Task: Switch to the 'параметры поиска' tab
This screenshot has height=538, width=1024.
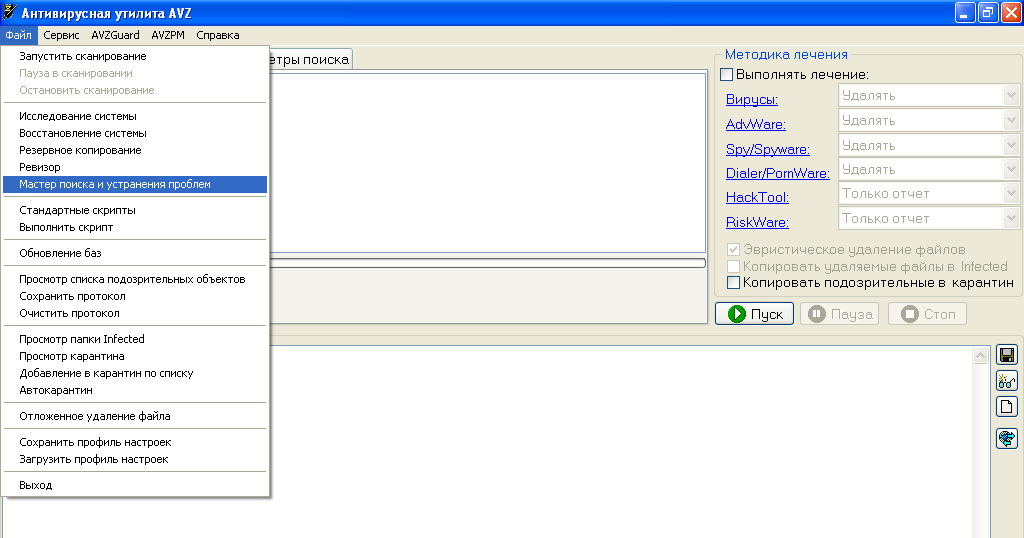Action: [311, 59]
